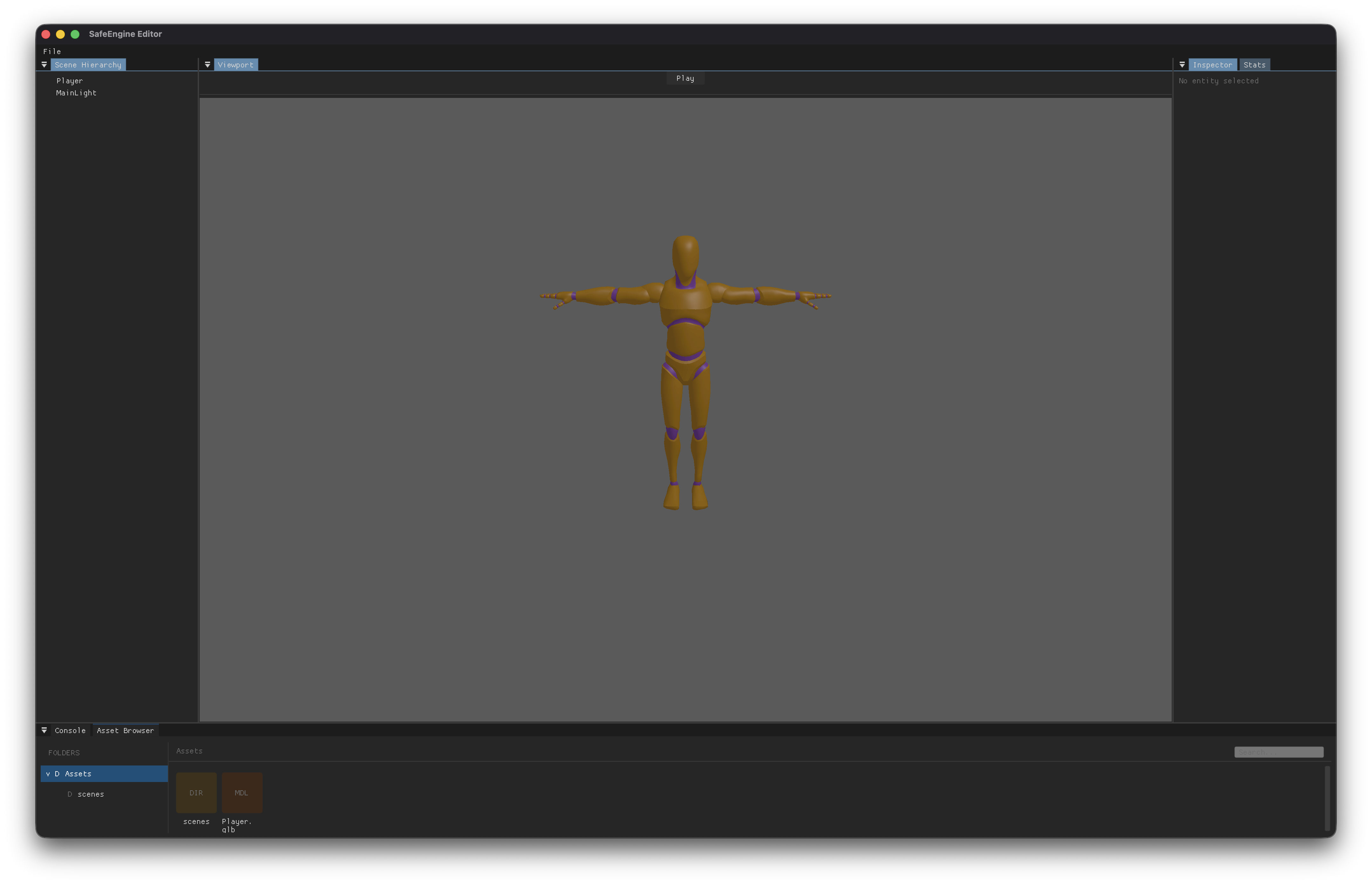Open the File menu
Image resolution: width=1372 pixels, height=885 pixels.
point(52,51)
